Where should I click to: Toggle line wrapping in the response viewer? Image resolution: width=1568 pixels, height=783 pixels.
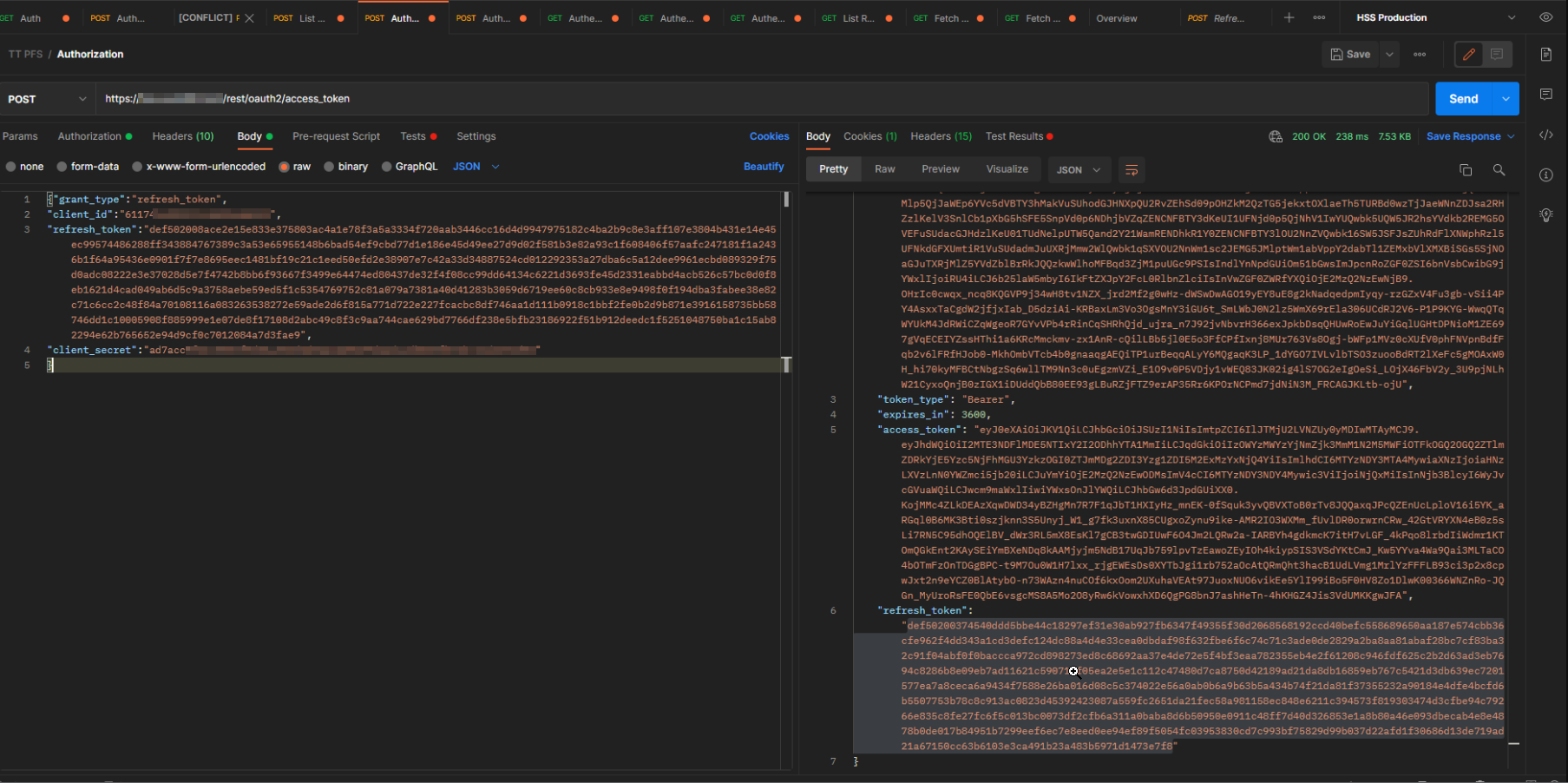(1132, 169)
